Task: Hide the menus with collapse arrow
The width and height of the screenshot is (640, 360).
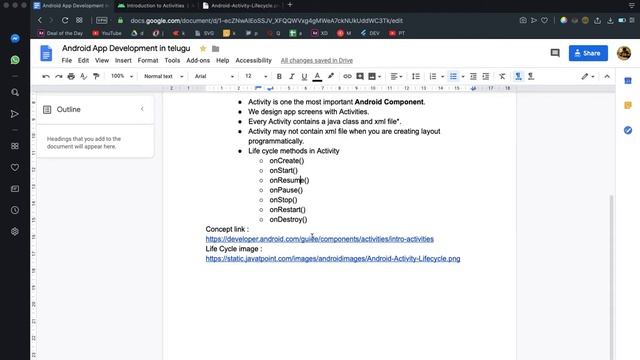Action: (x=607, y=76)
